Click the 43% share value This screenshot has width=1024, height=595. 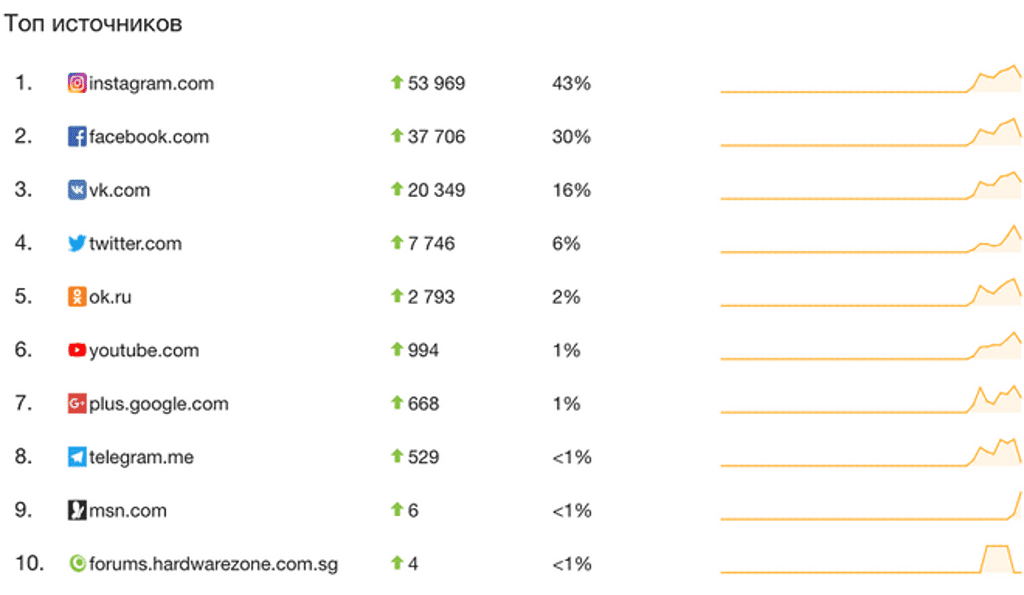coord(571,84)
